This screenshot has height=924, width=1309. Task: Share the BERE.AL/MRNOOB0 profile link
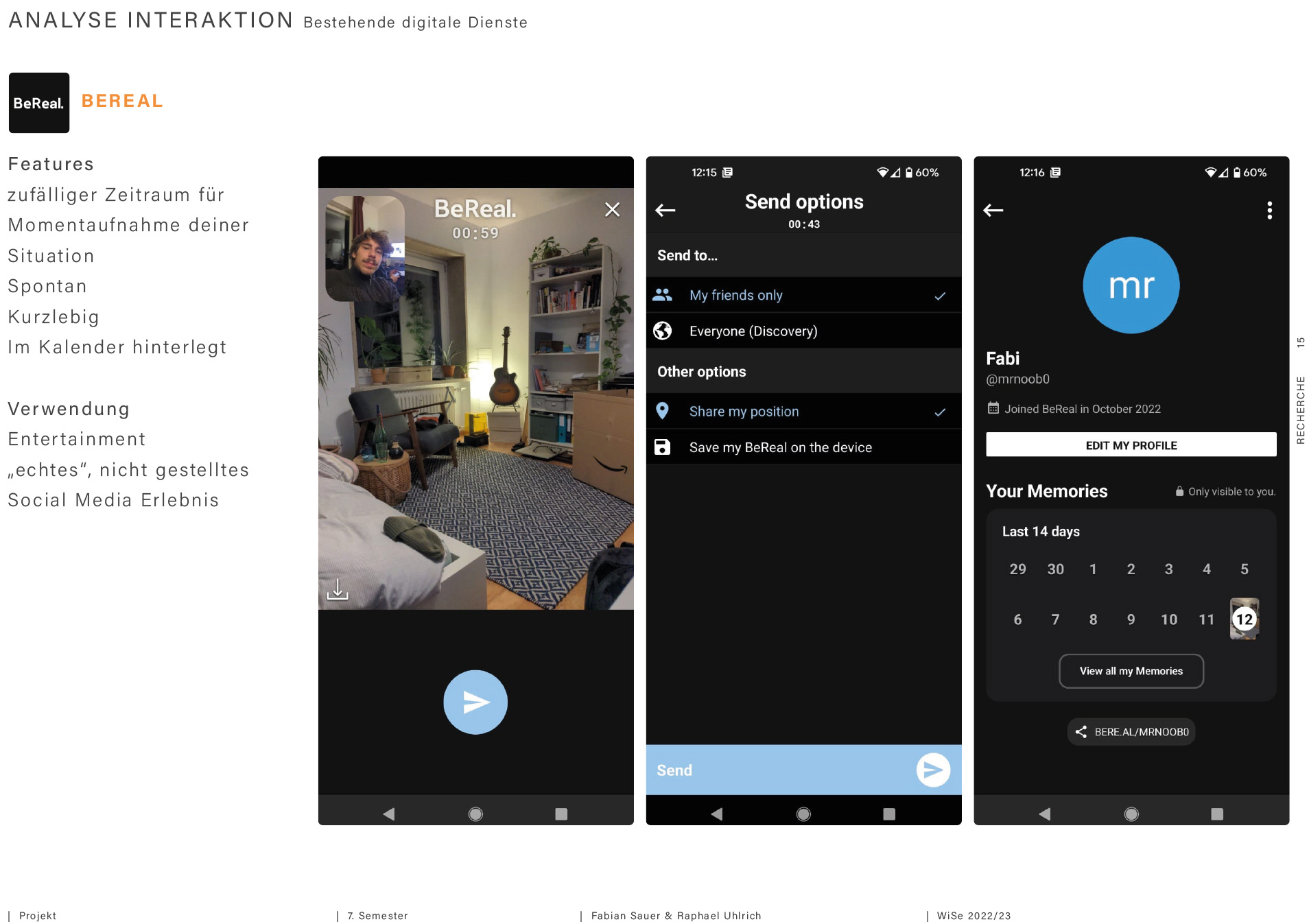tap(1131, 732)
